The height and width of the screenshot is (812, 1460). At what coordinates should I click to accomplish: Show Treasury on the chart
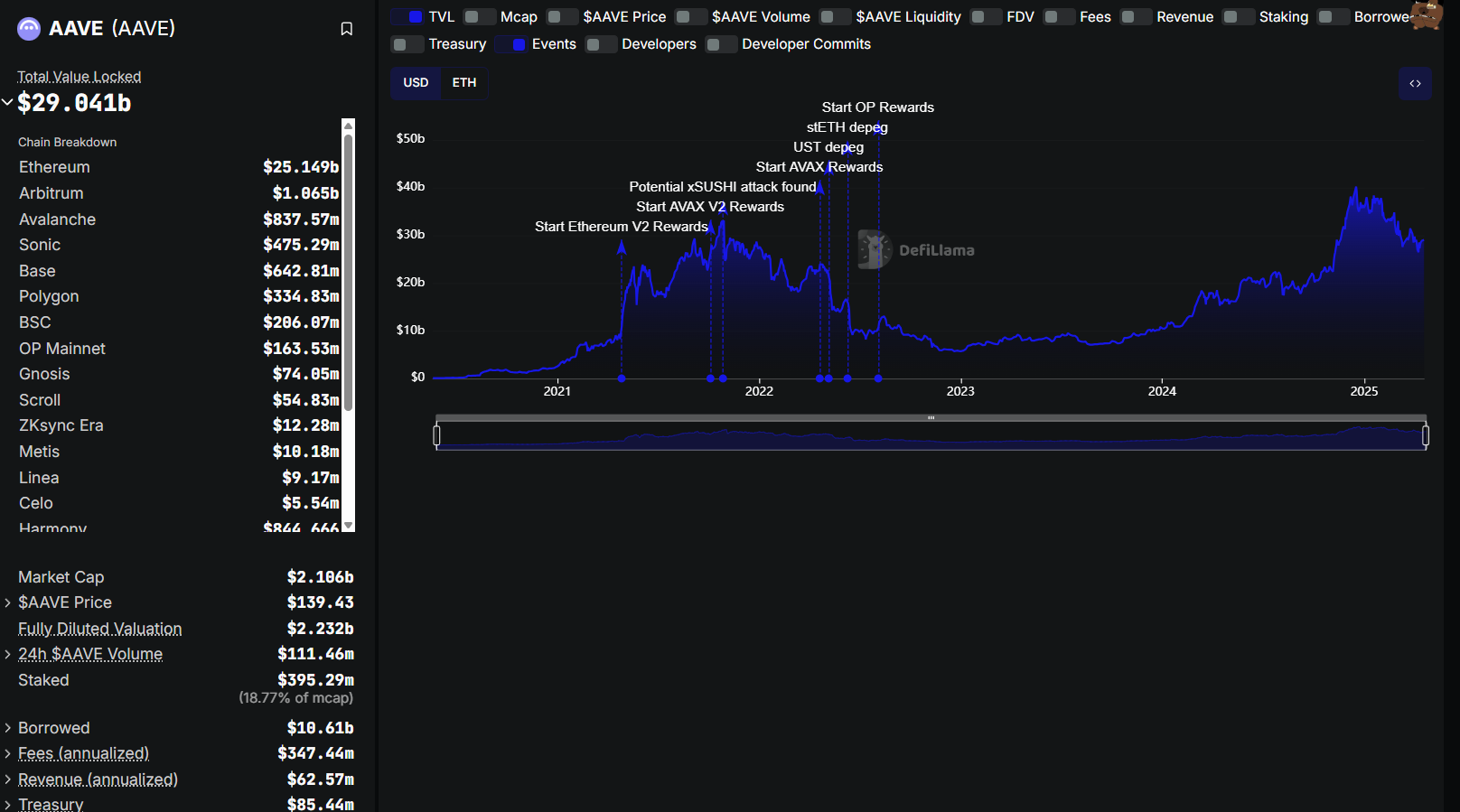tap(407, 44)
